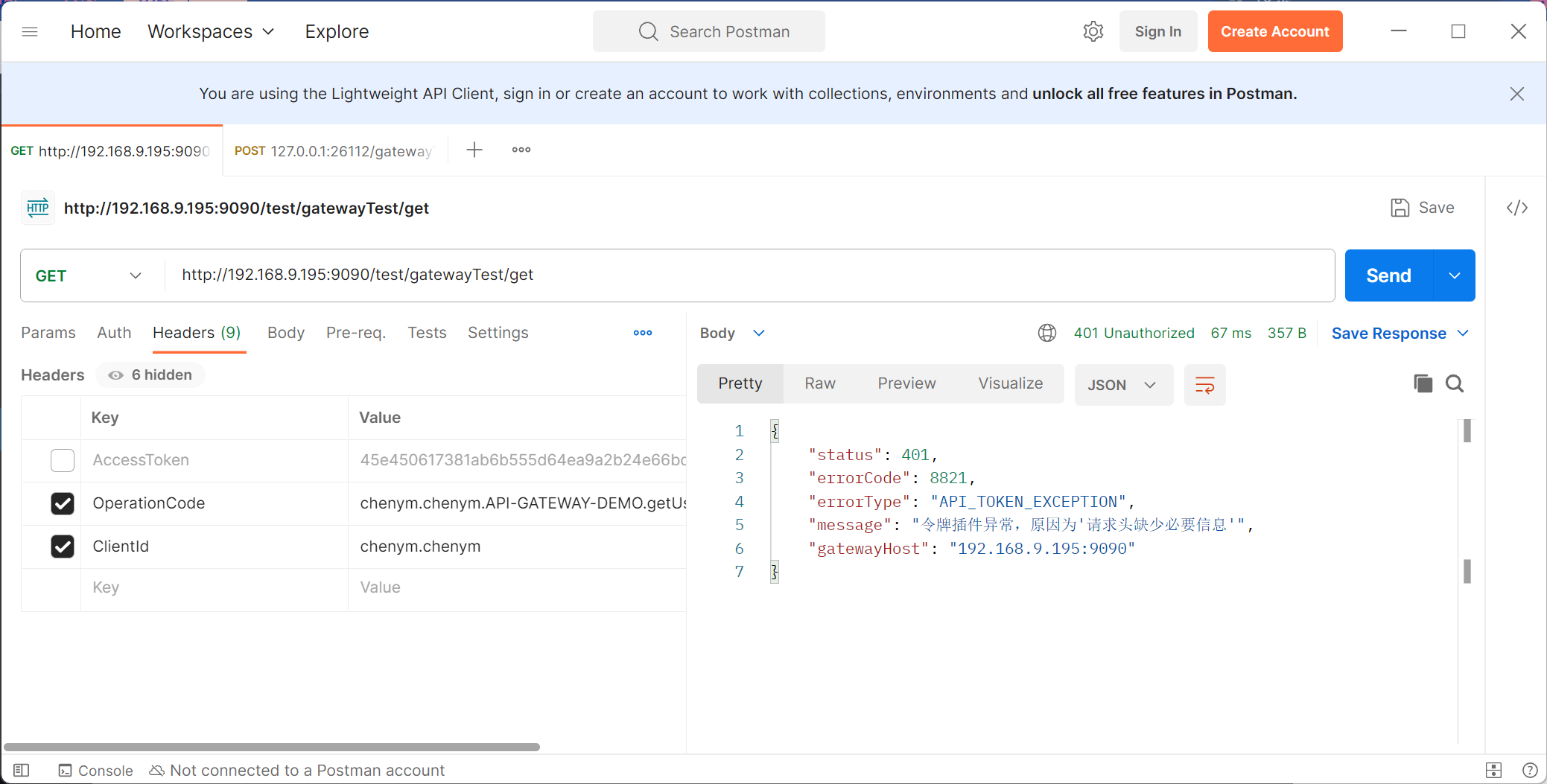1547x784 pixels.
Task: Open the code snippet panel icon
Action: point(1516,208)
